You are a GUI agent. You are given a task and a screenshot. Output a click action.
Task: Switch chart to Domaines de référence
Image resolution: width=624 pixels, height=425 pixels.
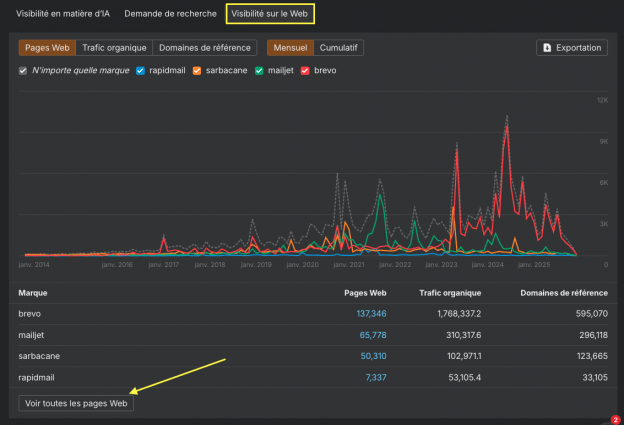coord(206,47)
